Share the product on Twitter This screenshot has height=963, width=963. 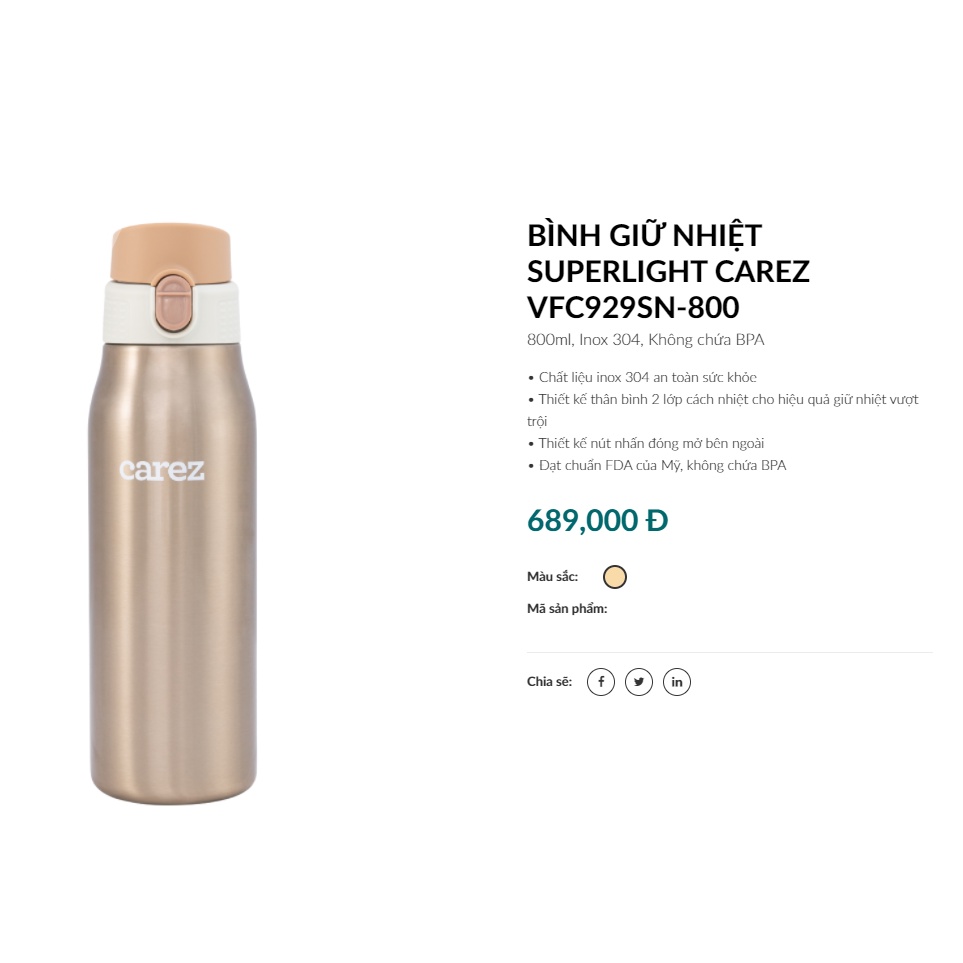639,682
